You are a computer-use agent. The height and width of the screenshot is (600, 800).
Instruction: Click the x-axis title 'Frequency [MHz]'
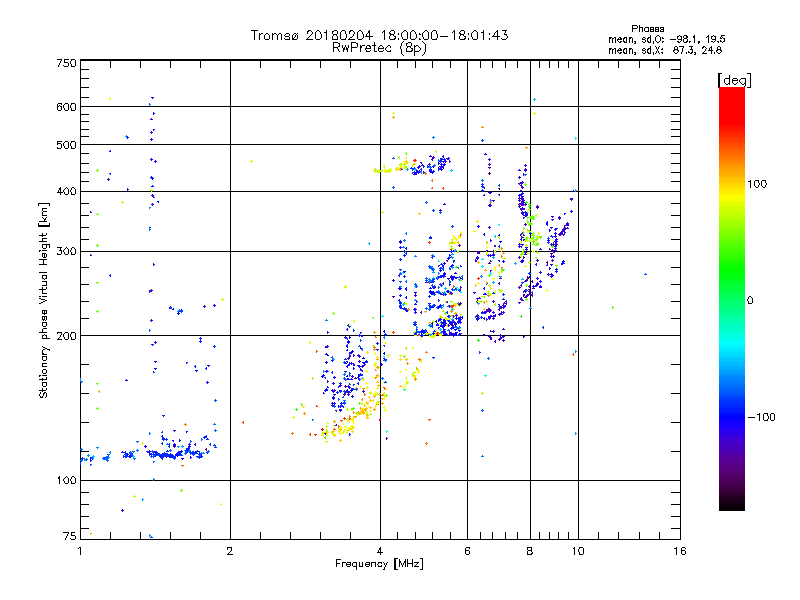pos(379,564)
